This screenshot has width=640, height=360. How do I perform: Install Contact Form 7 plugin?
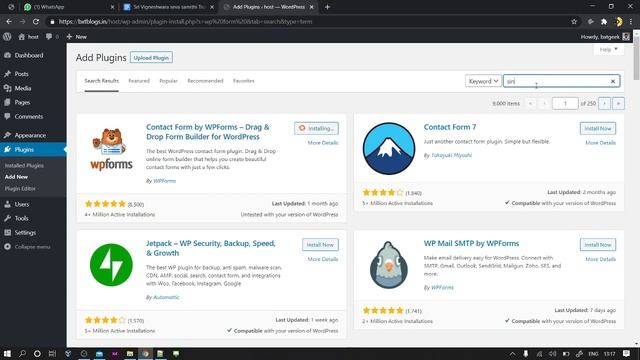click(598, 129)
